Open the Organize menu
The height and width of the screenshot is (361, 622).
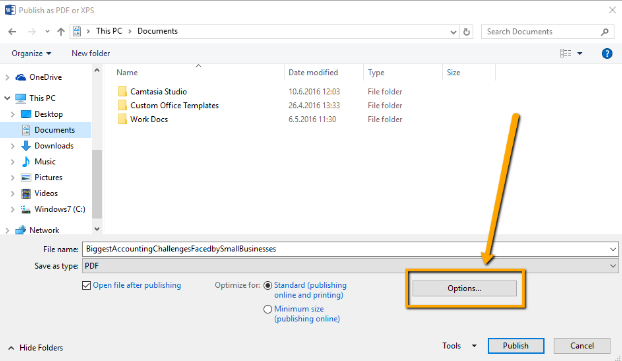coord(31,53)
